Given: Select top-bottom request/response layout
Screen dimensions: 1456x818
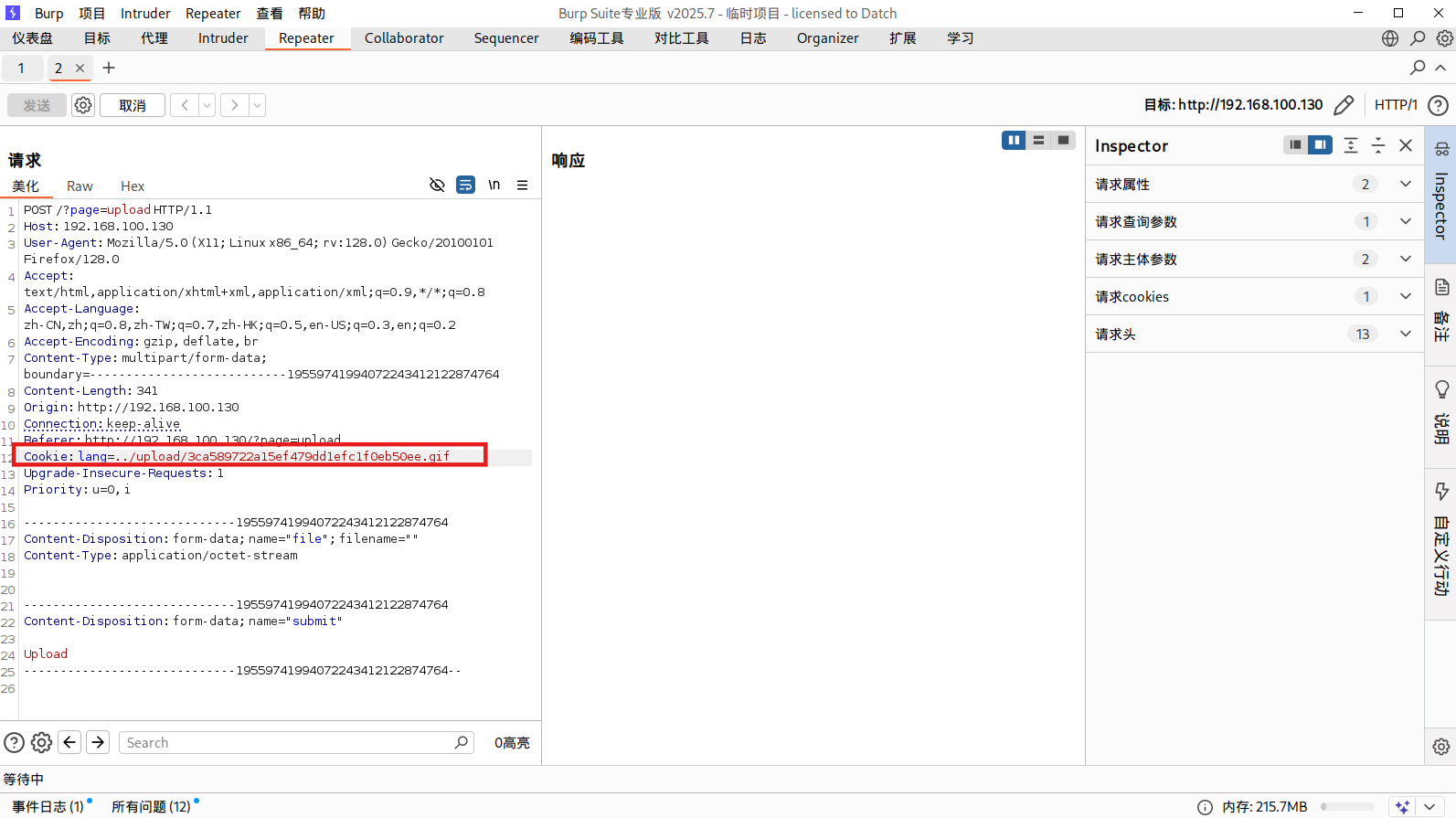Looking at the screenshot, I should click(1038, 140).
